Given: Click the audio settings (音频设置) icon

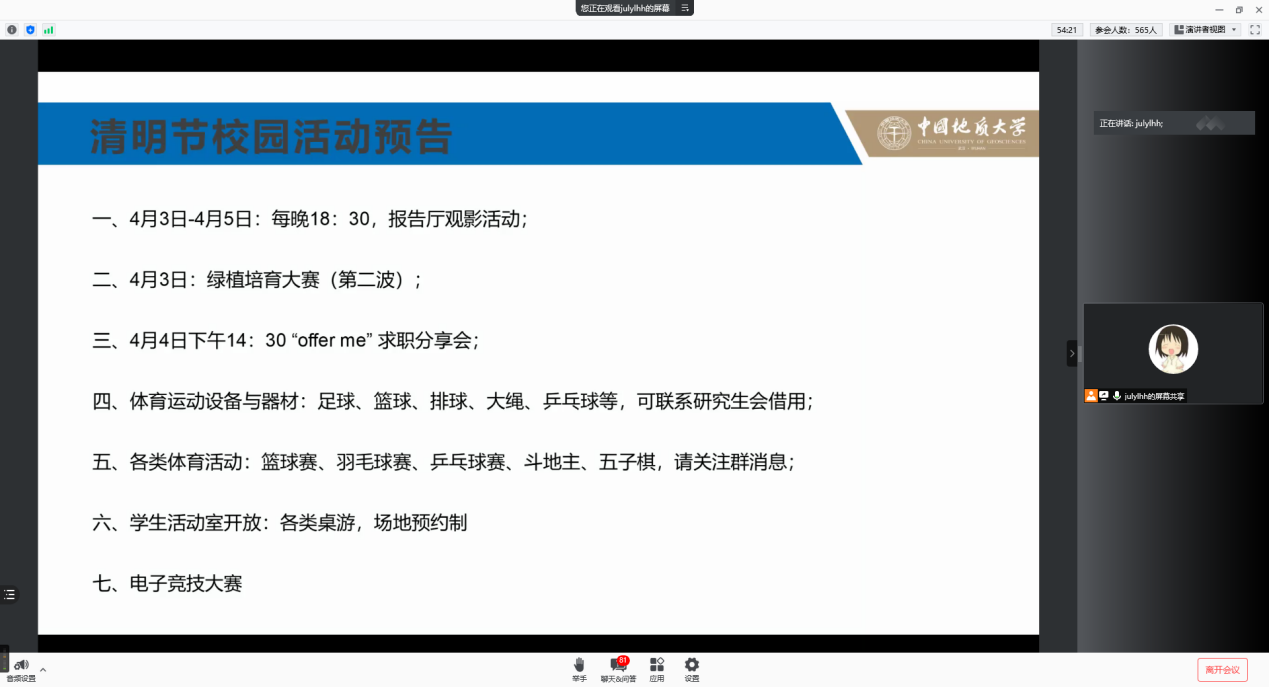Looking at the screenshot, I should click(x=20, y=666).
